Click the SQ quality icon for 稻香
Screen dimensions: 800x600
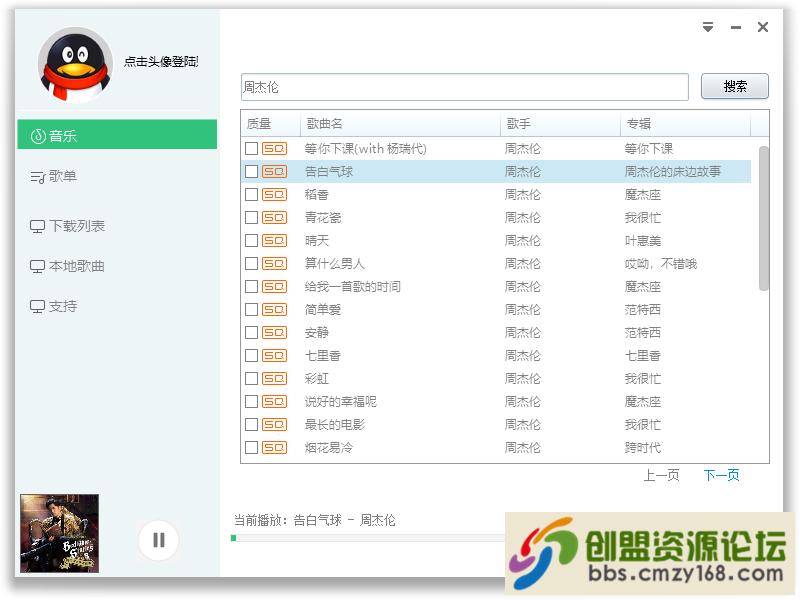(x=274, y=194)
